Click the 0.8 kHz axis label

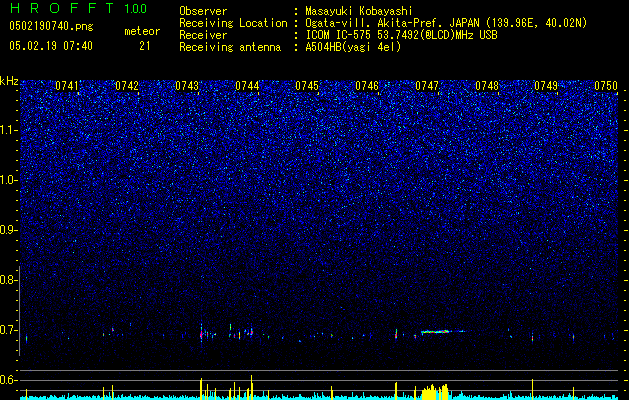coord(8,280)
